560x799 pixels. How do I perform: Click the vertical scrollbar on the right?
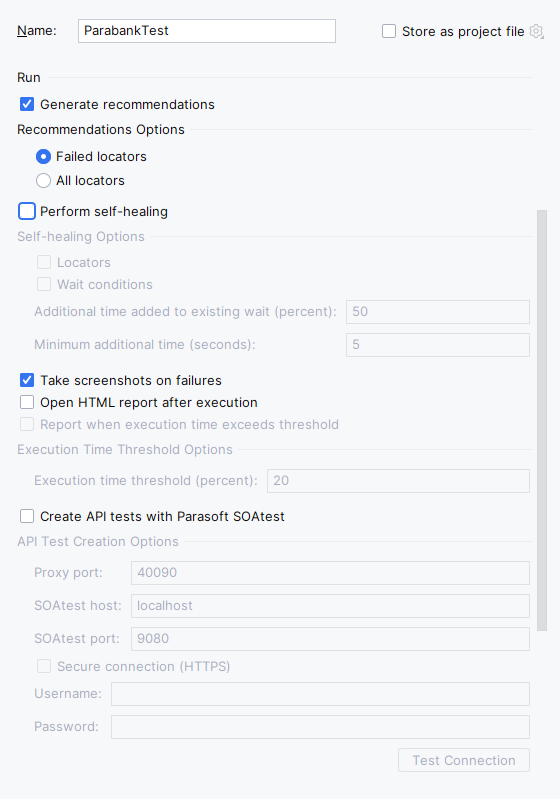click(x=542, y=420)
